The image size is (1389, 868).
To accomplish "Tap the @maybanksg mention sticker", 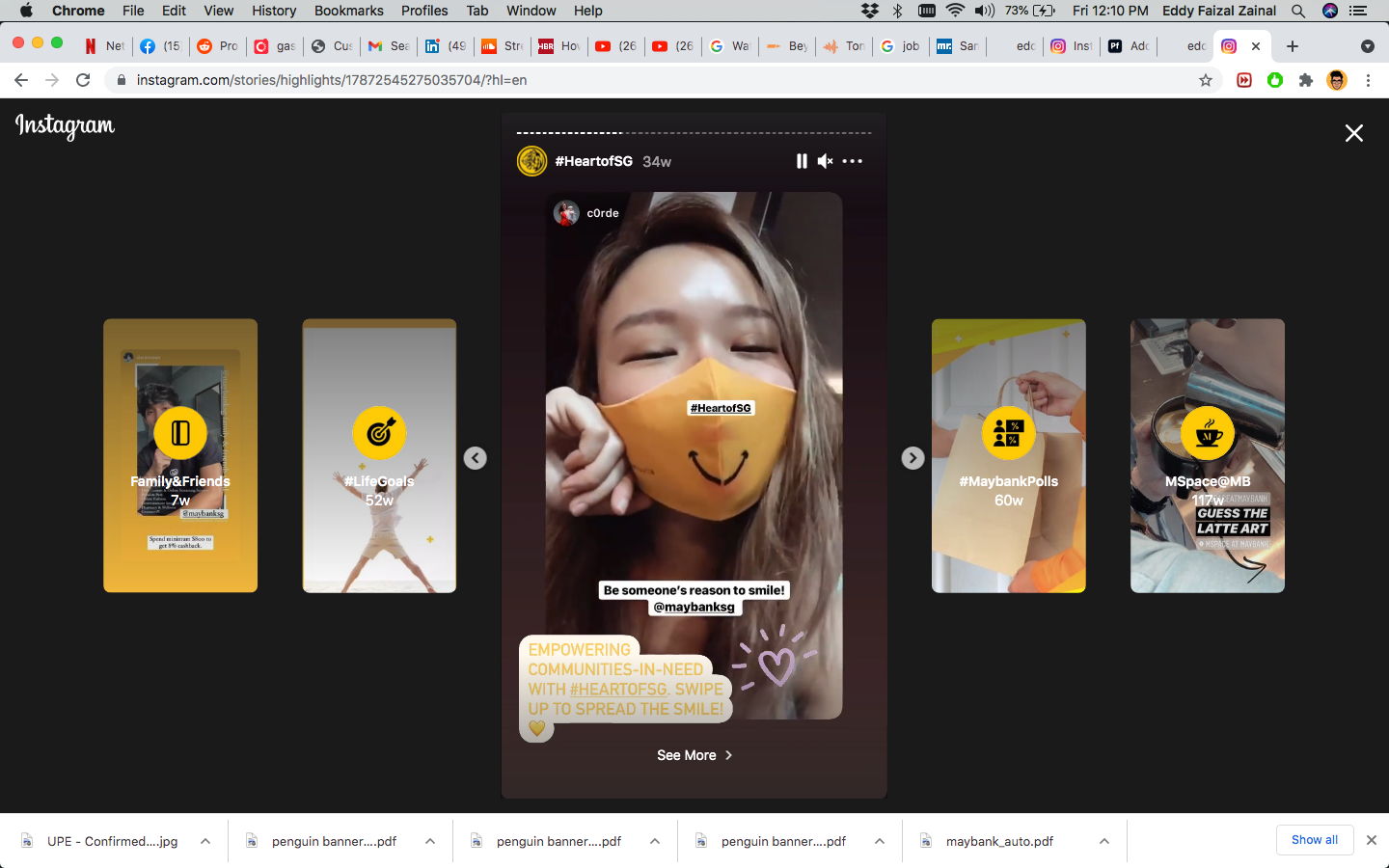I will click(x=694, y=607).
